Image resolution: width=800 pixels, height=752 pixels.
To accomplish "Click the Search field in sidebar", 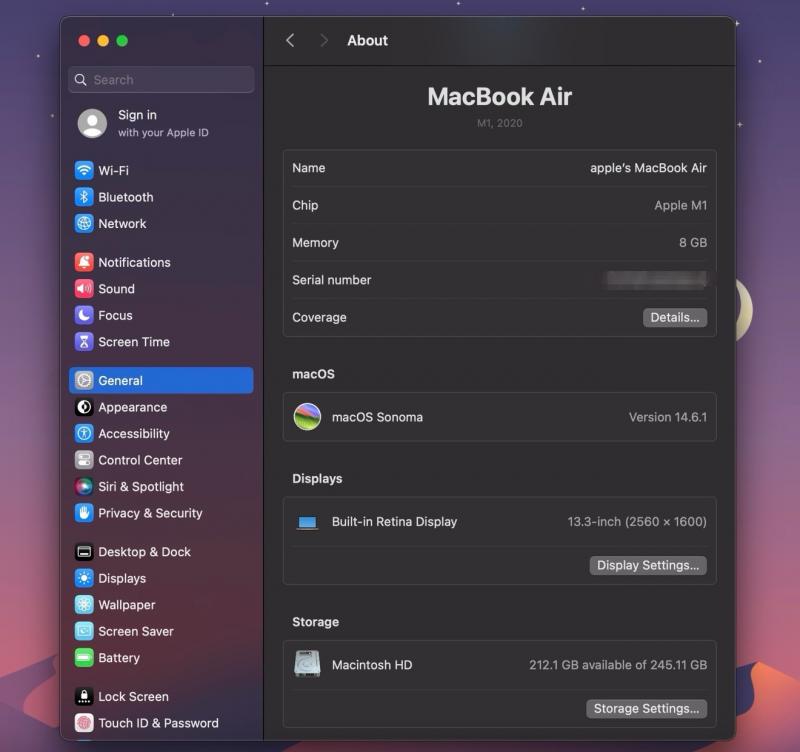I will point(161,80).
